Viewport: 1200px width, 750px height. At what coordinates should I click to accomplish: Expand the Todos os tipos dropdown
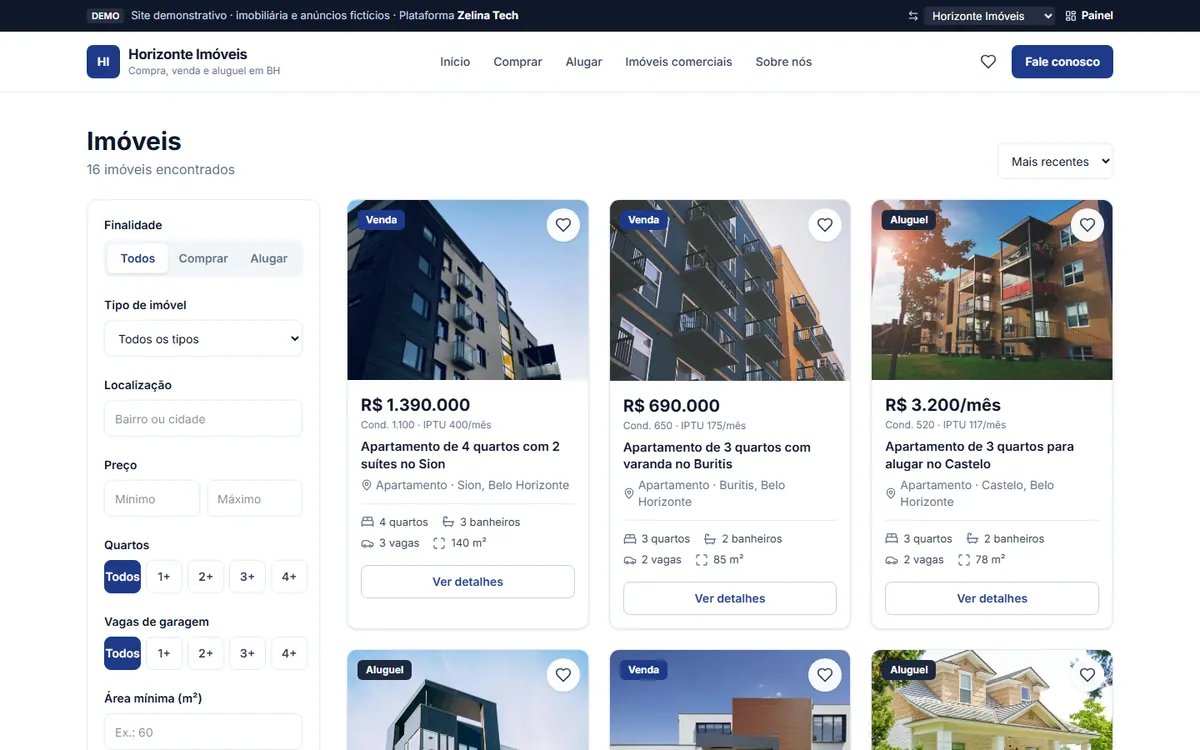(x=203, y=339)
